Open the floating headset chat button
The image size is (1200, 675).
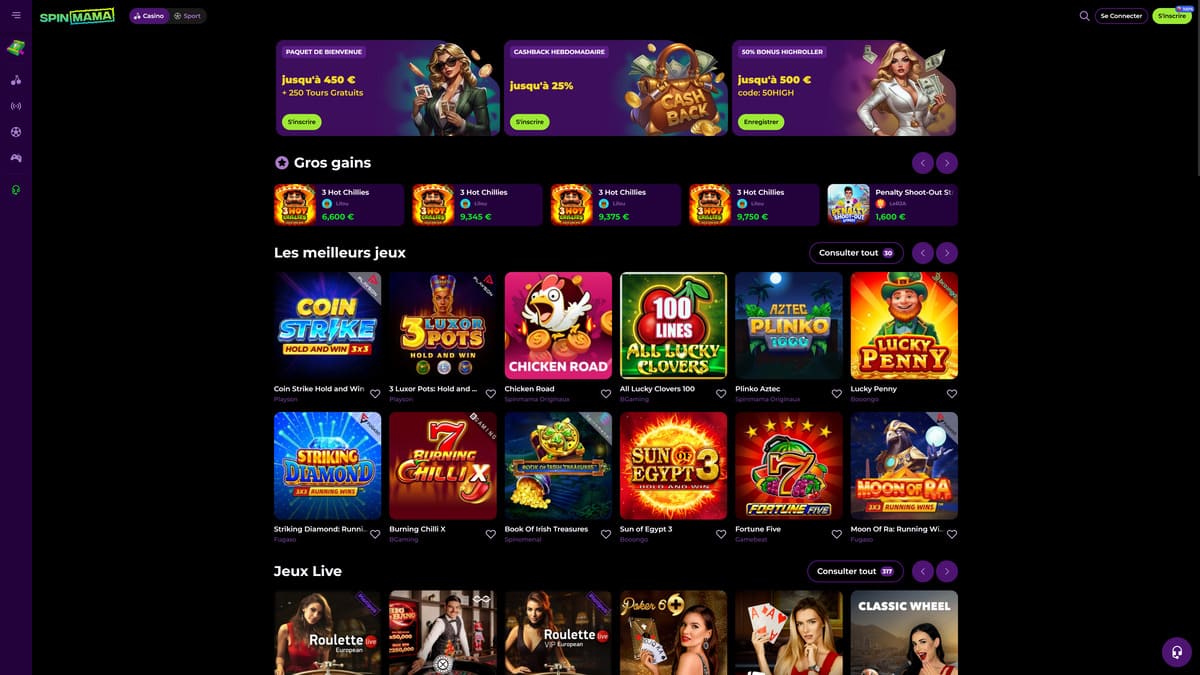click(1176, 652)
